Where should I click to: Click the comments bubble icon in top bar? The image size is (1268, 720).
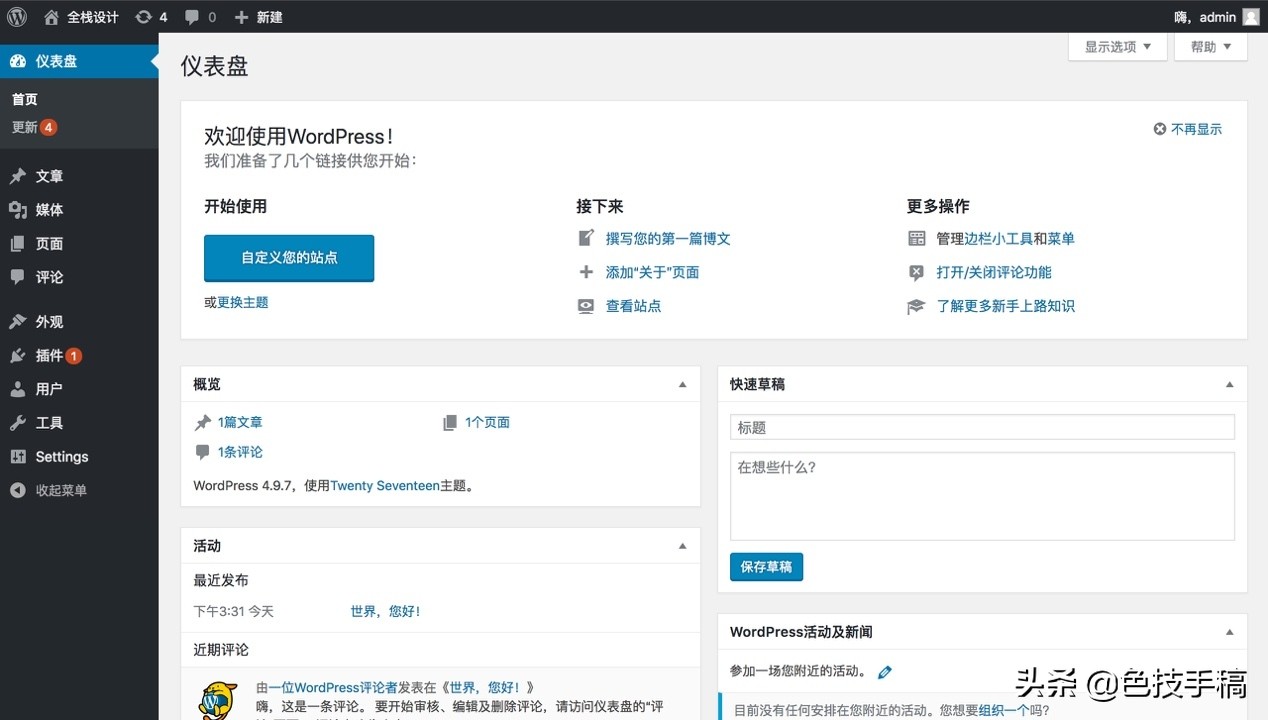[x=193, y=17]
